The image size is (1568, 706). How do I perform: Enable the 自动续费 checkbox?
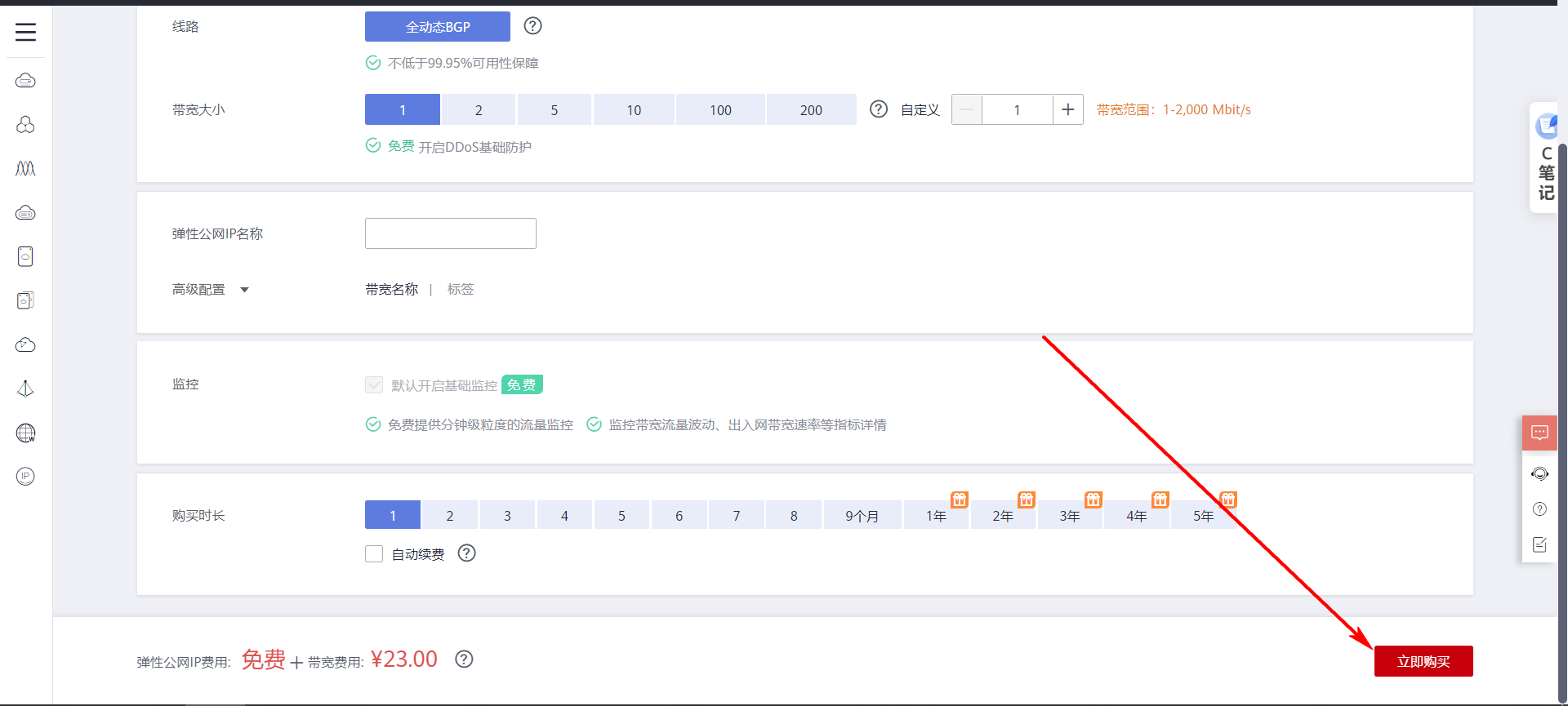(x=374, y=553)
